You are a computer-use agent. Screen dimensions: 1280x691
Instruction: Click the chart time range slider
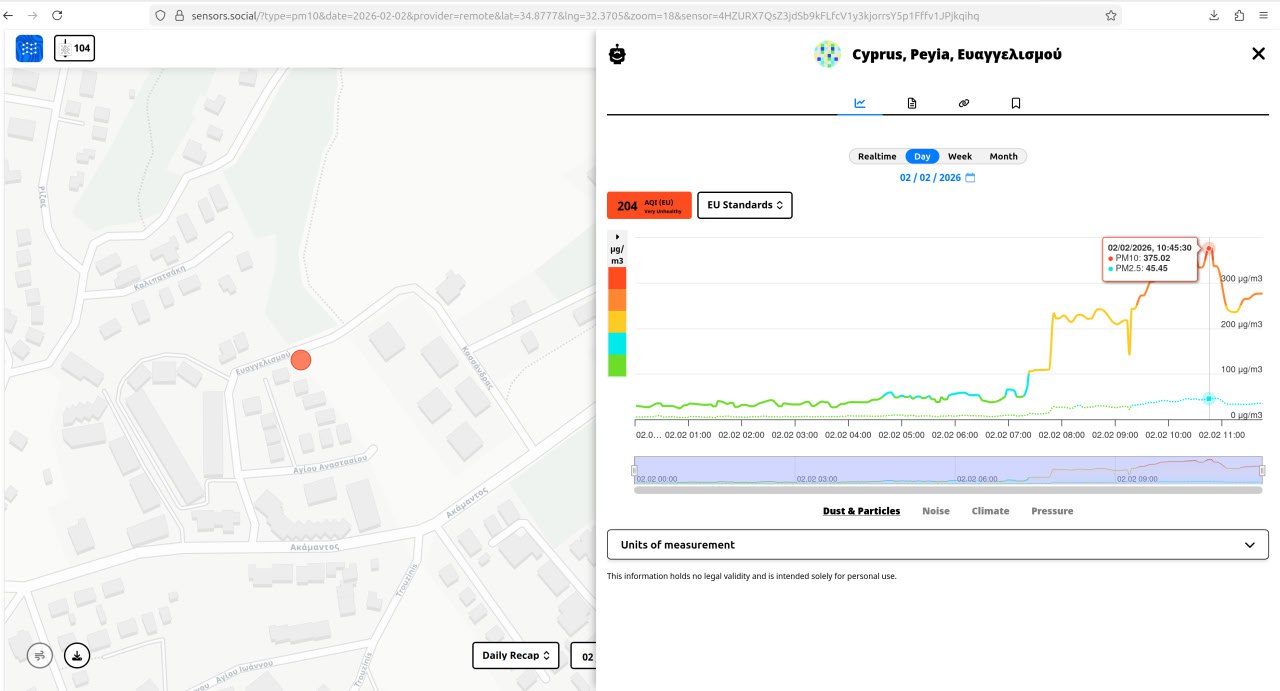[947, 471]
